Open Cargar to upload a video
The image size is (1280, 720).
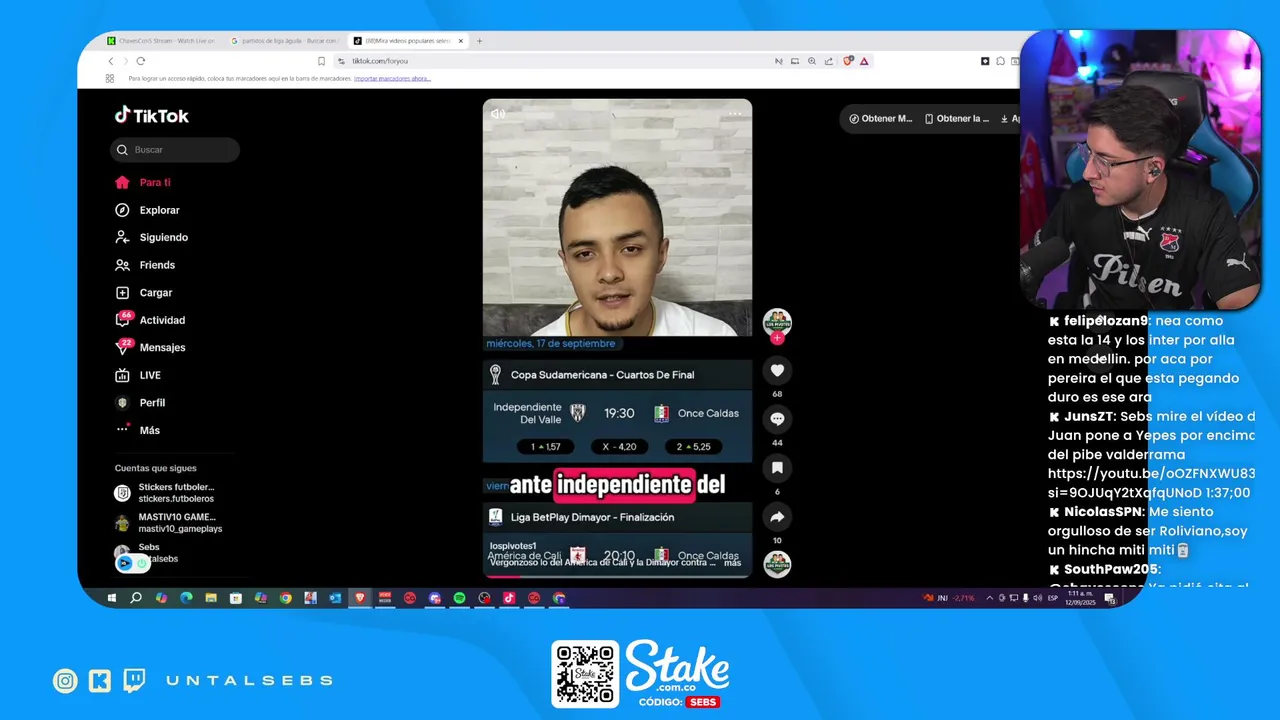pos(143,293)
